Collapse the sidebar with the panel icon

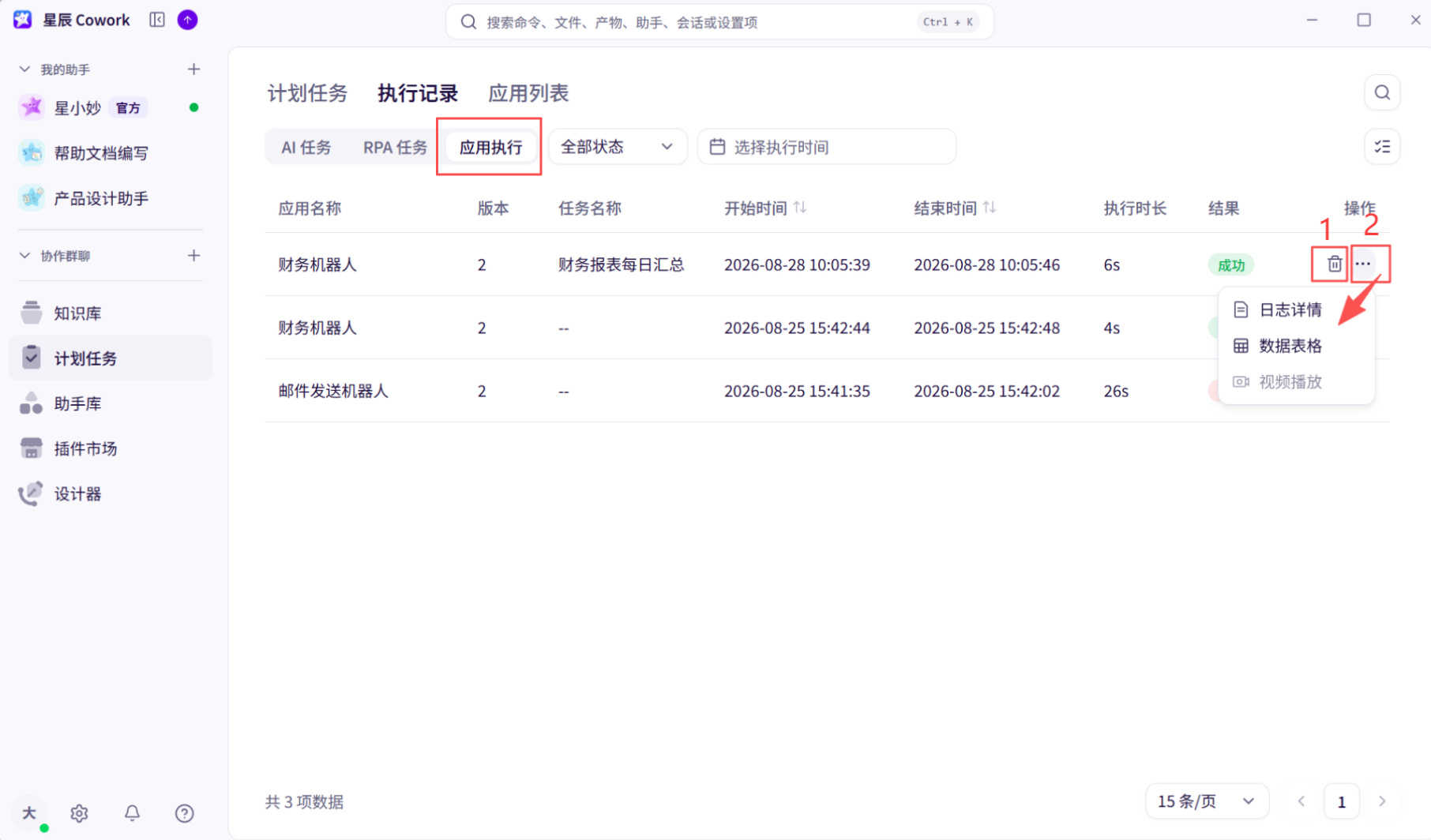click(157, 20)
